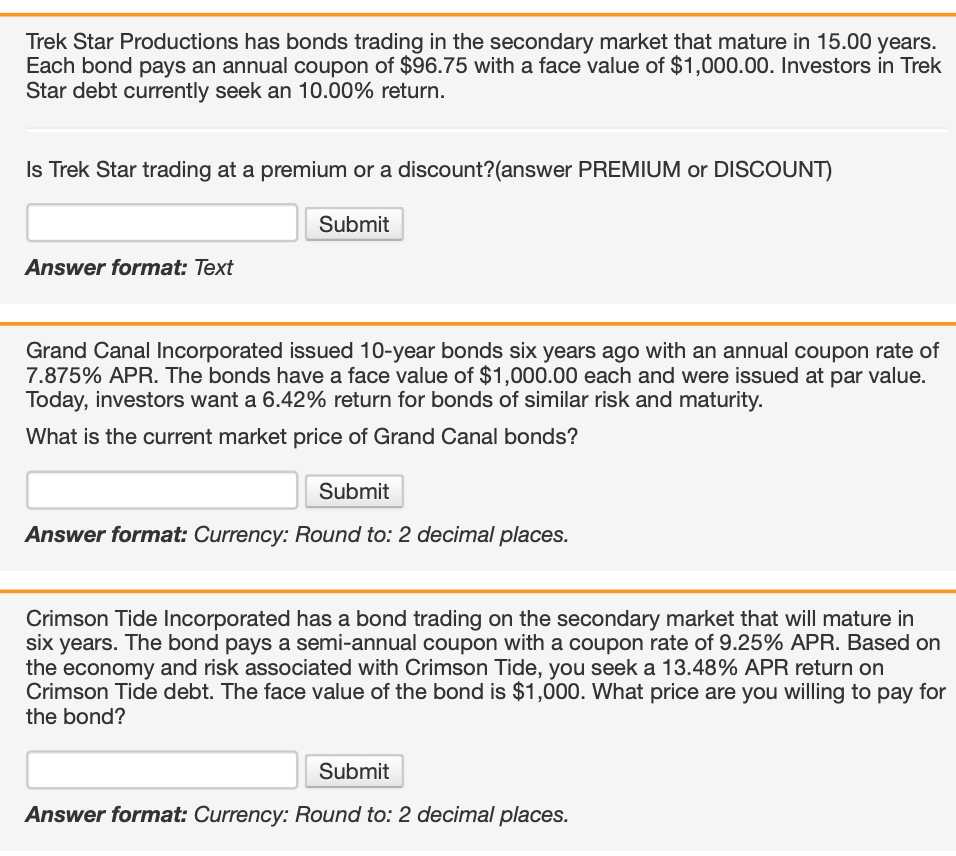
Task: Click the Trek Star premium or discount answer field
Action: coord(162,223)
